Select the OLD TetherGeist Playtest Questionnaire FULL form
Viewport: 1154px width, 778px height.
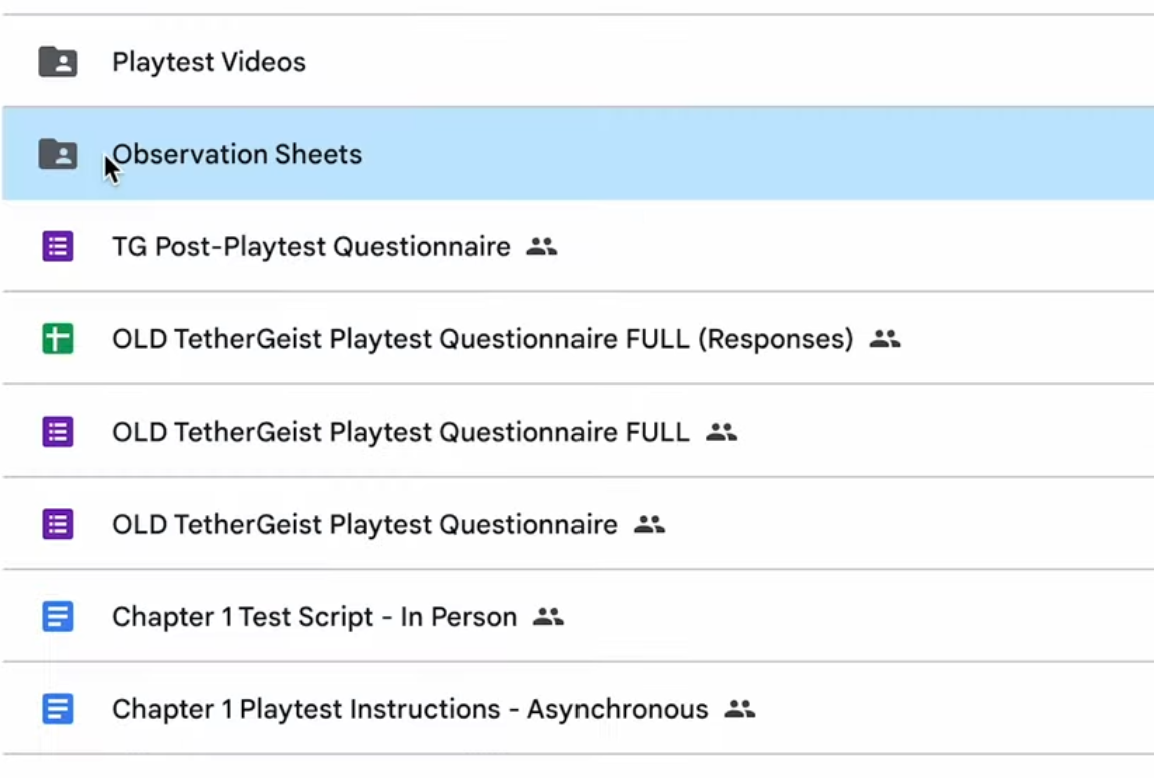(x=400, y=432)
